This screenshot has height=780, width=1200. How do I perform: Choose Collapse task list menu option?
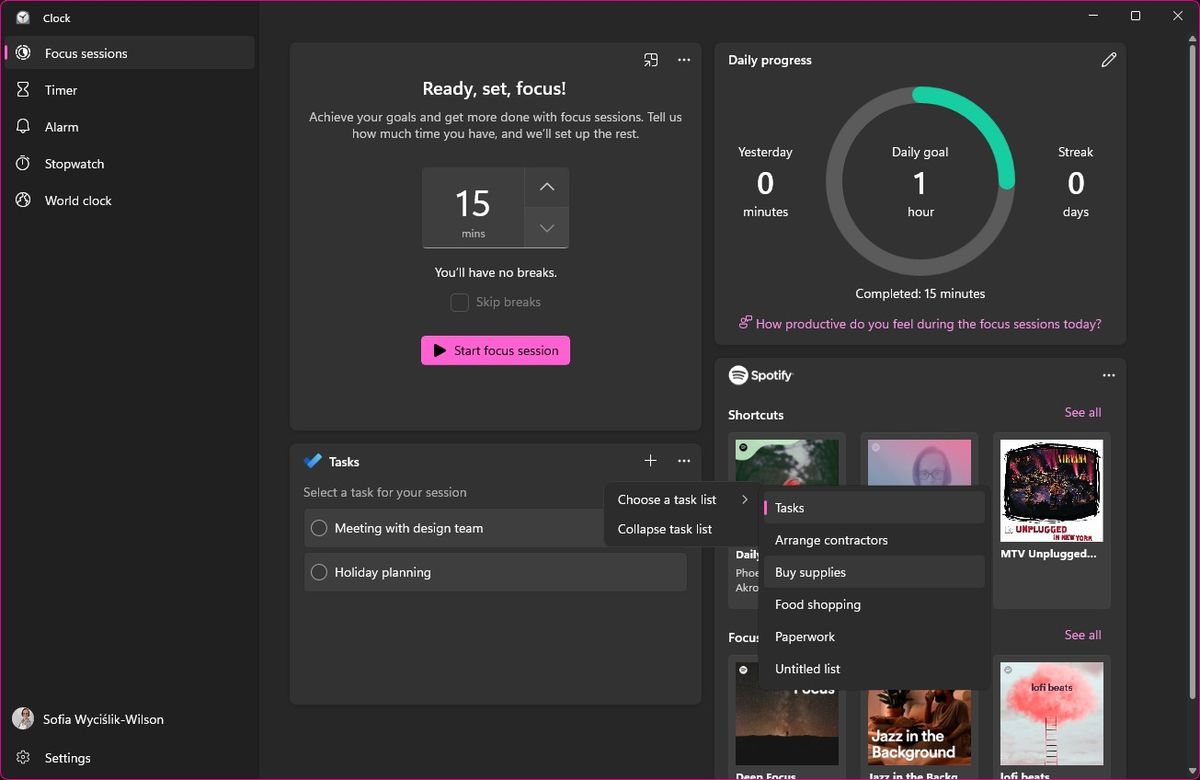coord(665,529)
